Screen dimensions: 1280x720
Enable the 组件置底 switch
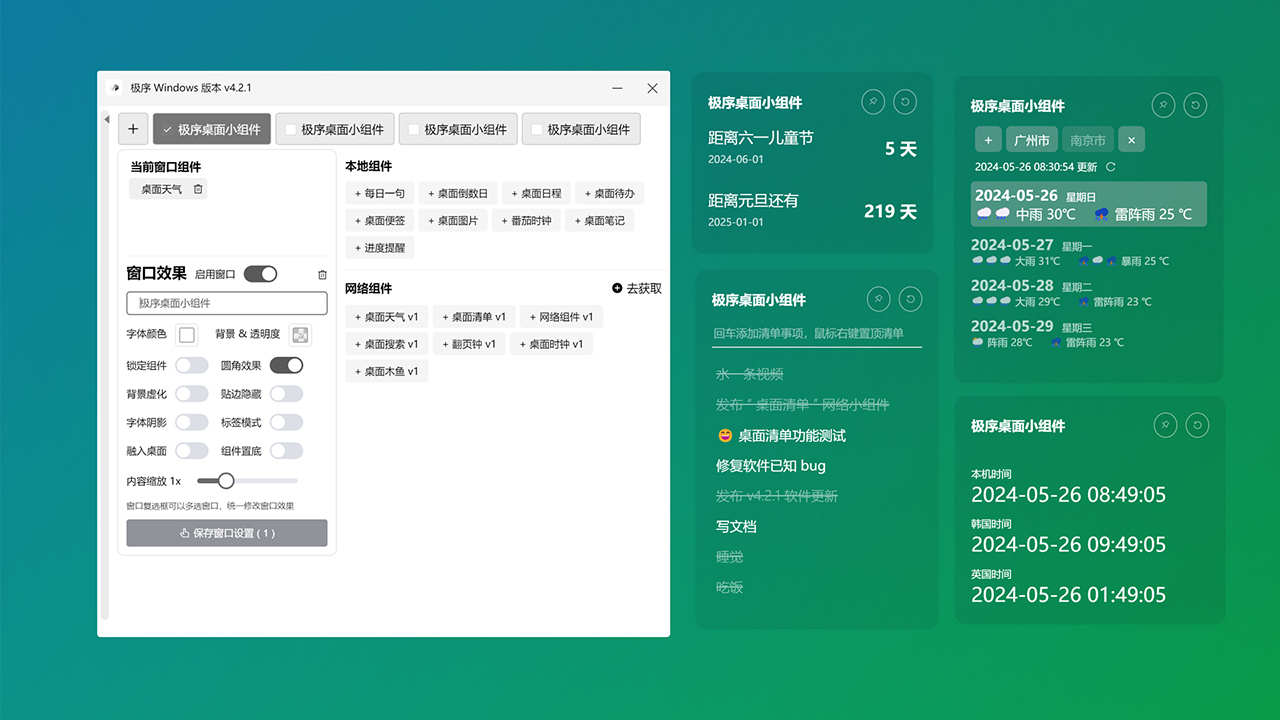(x=286, y=451)
